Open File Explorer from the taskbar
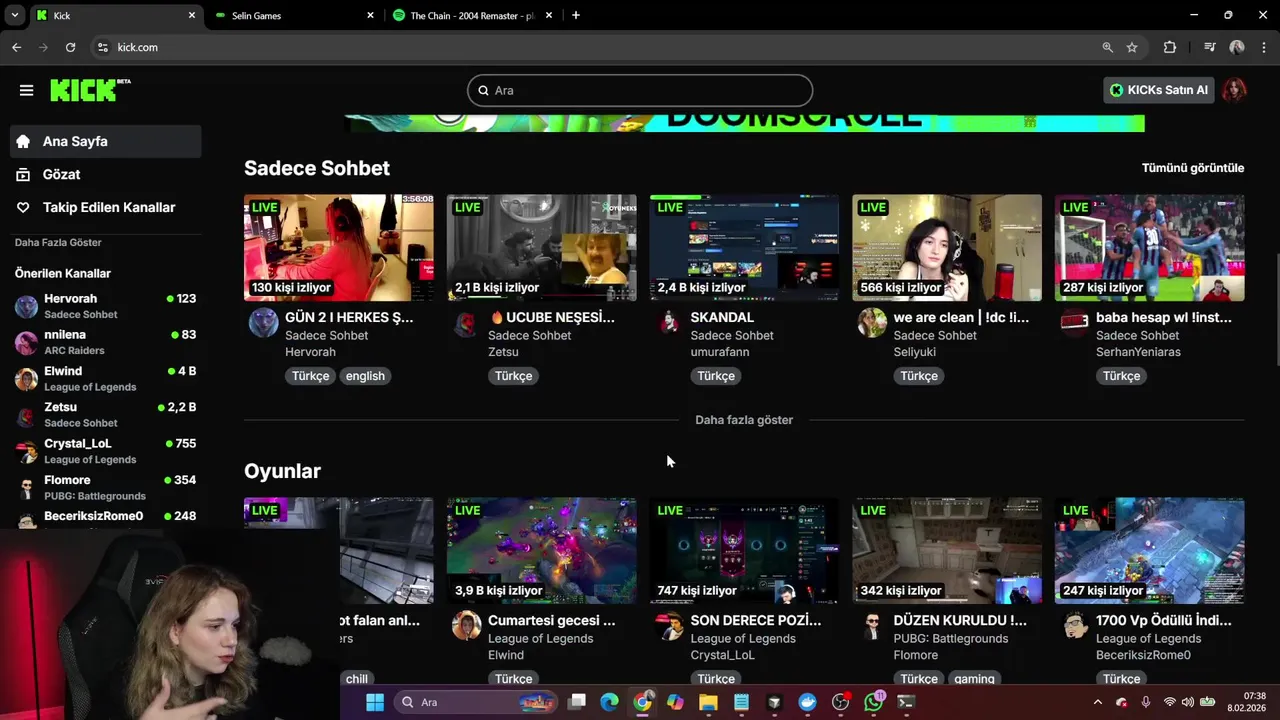This screenshot has width=1280, height=720. 708,702
